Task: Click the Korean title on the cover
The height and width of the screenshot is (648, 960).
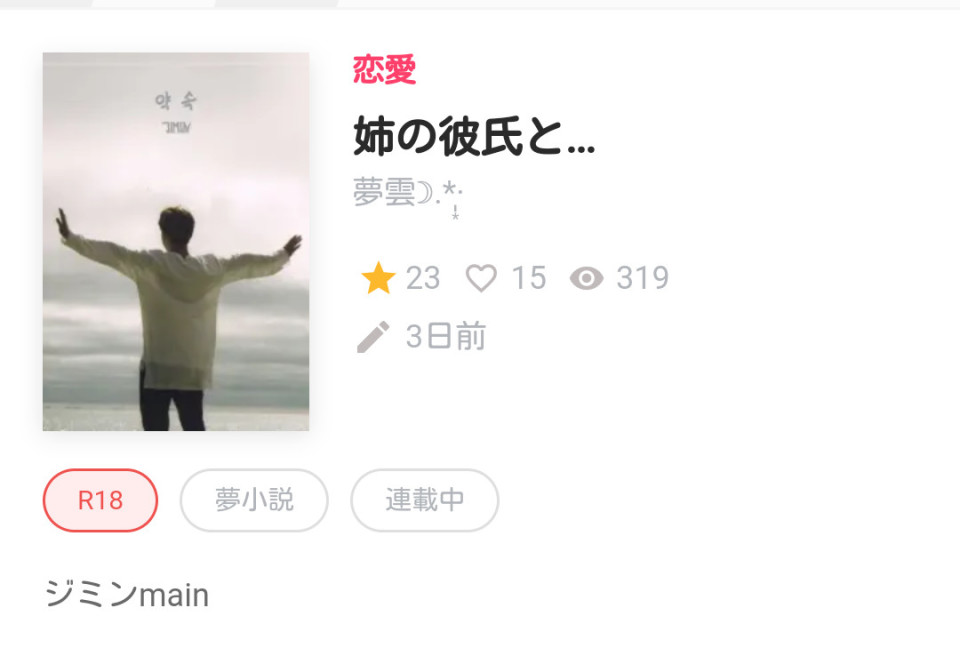Action: point(176,101)
